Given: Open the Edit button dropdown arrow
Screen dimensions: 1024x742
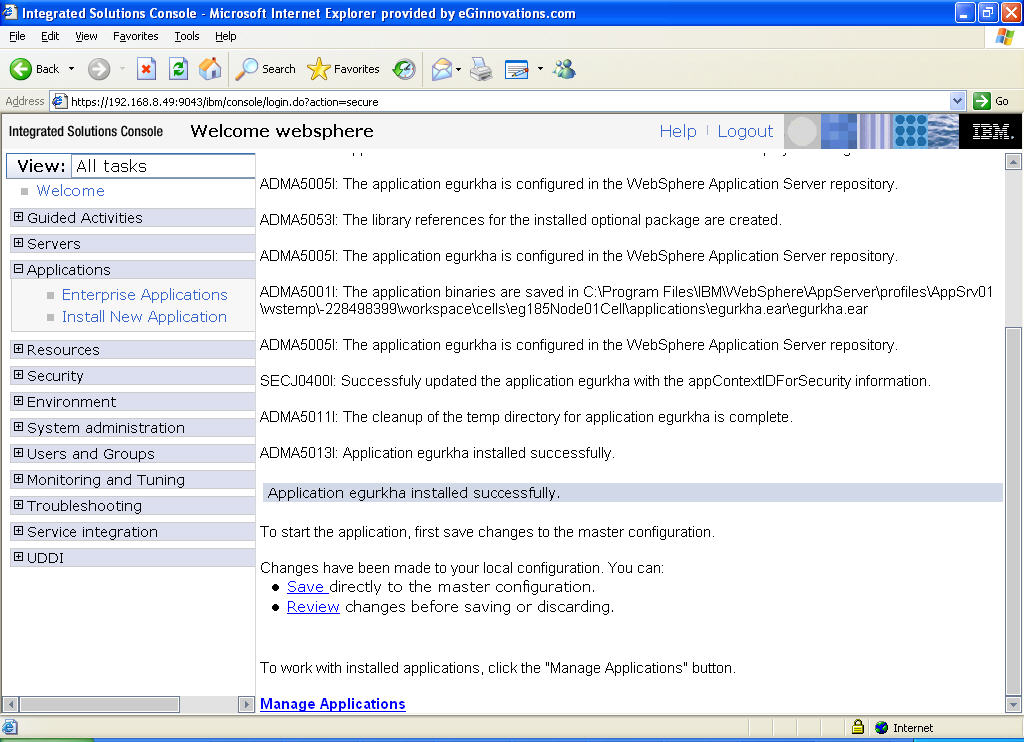Looking at the screenshot, I should point(540,69).
